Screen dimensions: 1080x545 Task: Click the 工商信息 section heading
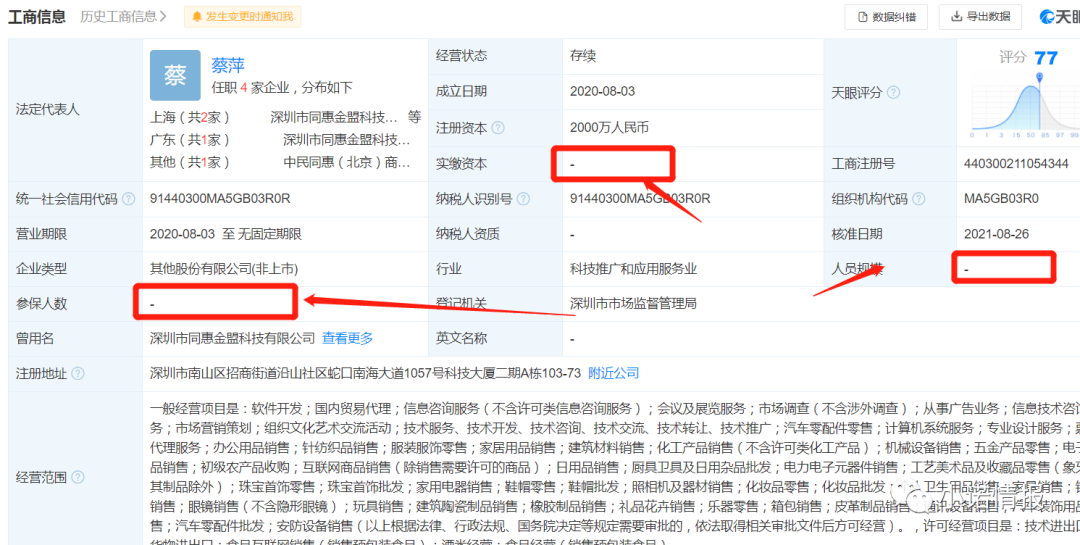click(x=37, y=17)
